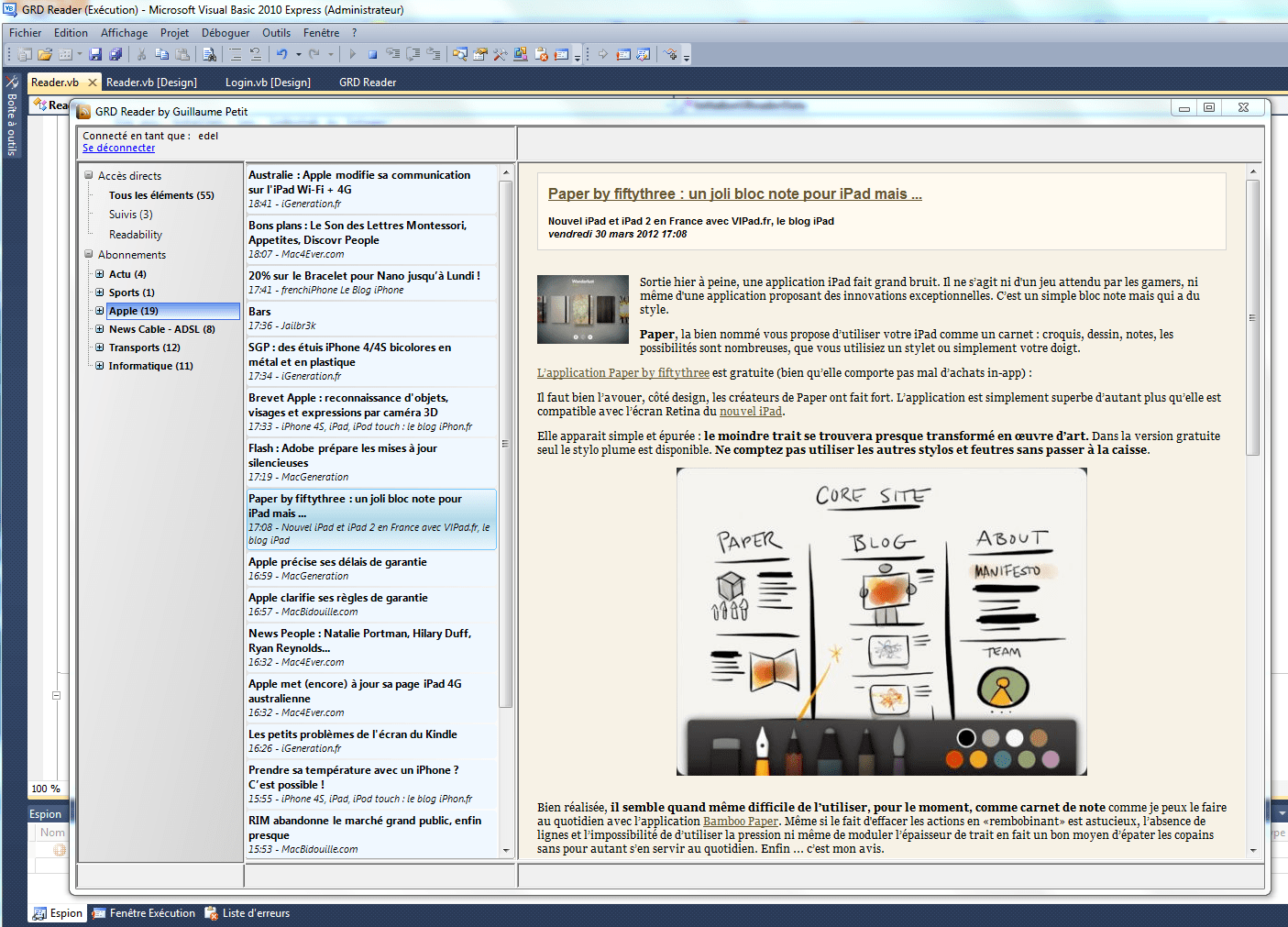This screenshot has height=927, width=1288.
Task: Click the Bamboo Paper link
Action: [x=741, y=822]
